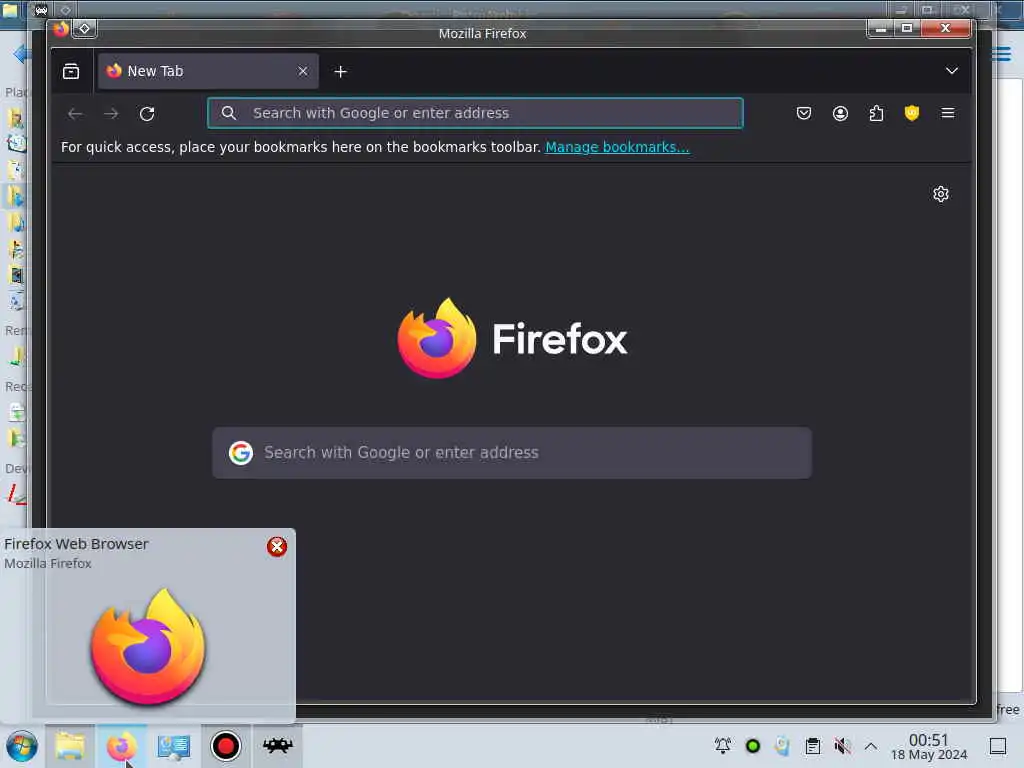Click the magnifier icon in the address bar
The width and height of the screenshot is (1024, 768).
click(229, 113)
